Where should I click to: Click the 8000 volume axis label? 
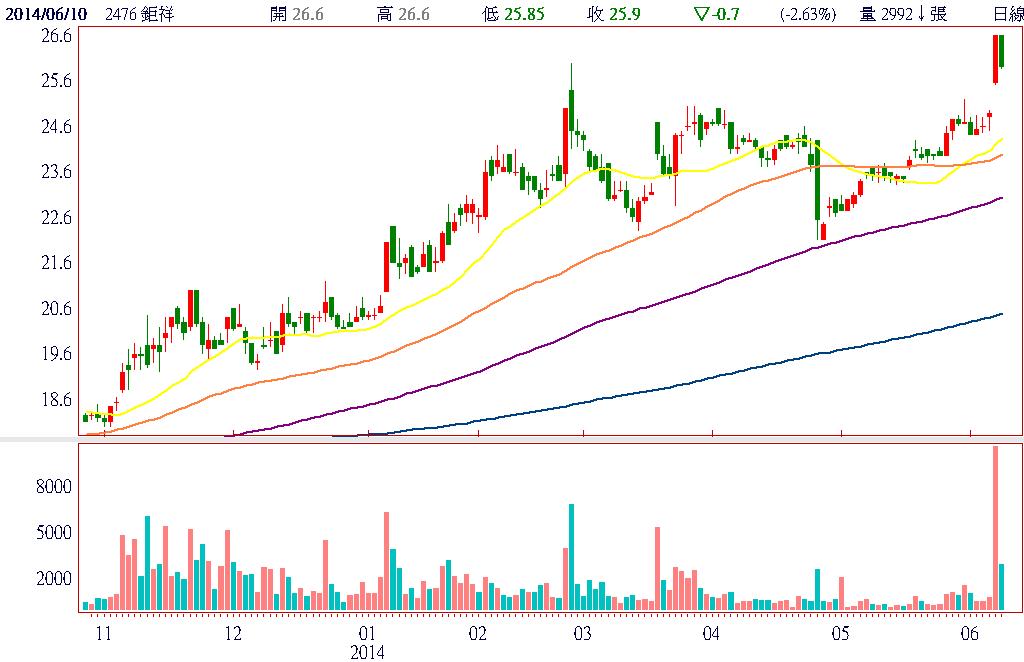(55, 487)
